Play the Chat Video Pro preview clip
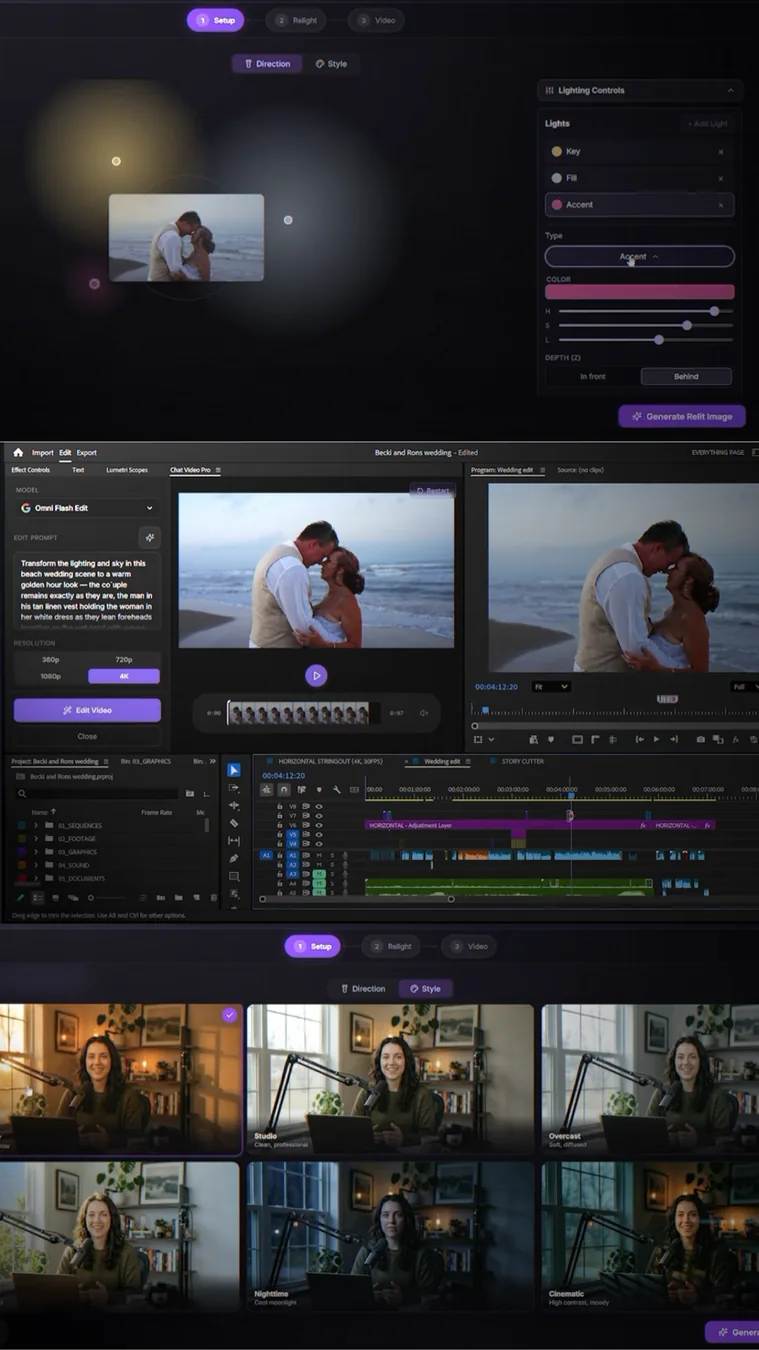Image resolution: width=759 pixels, height=1350 pixels. (x=316, y=676)
